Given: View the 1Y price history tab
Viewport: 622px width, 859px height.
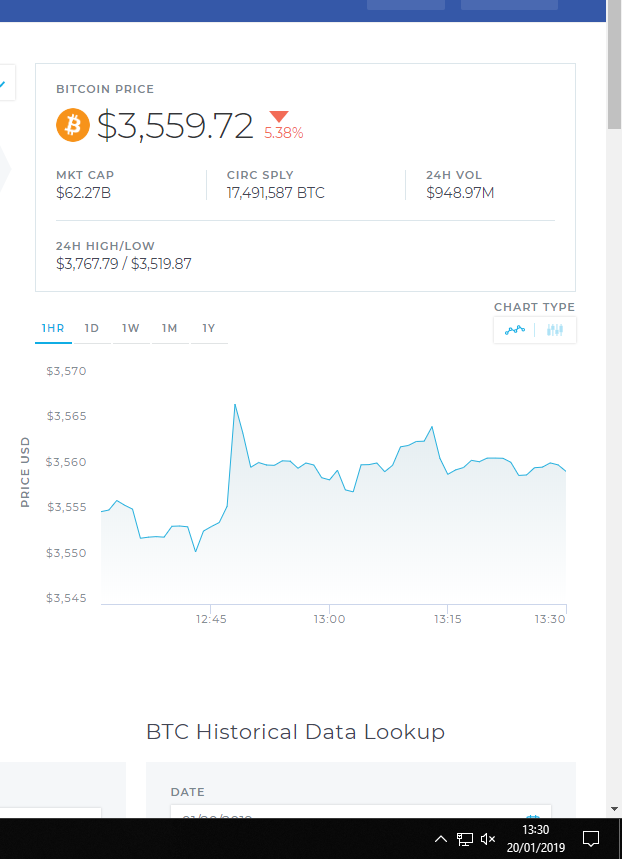Looking at the screenshot, I should tap(209, 328).
